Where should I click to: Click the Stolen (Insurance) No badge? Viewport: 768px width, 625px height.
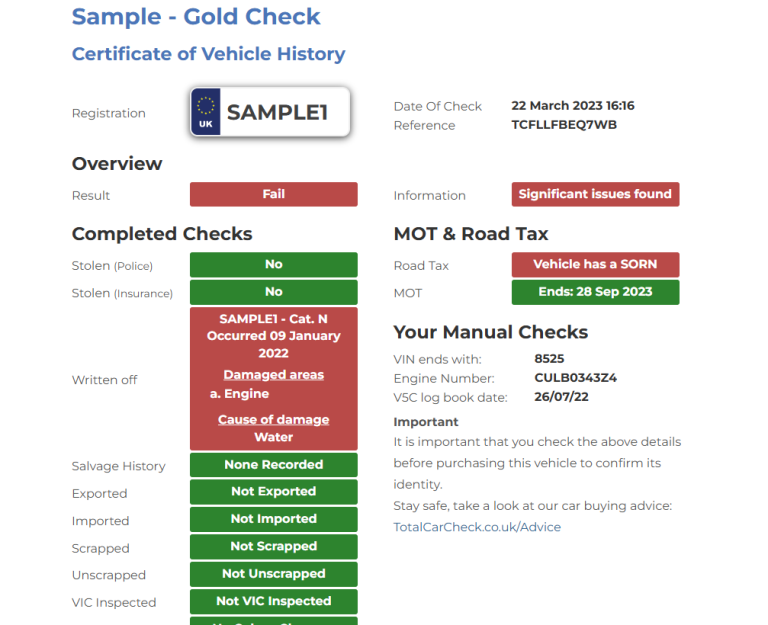[273, 292]
